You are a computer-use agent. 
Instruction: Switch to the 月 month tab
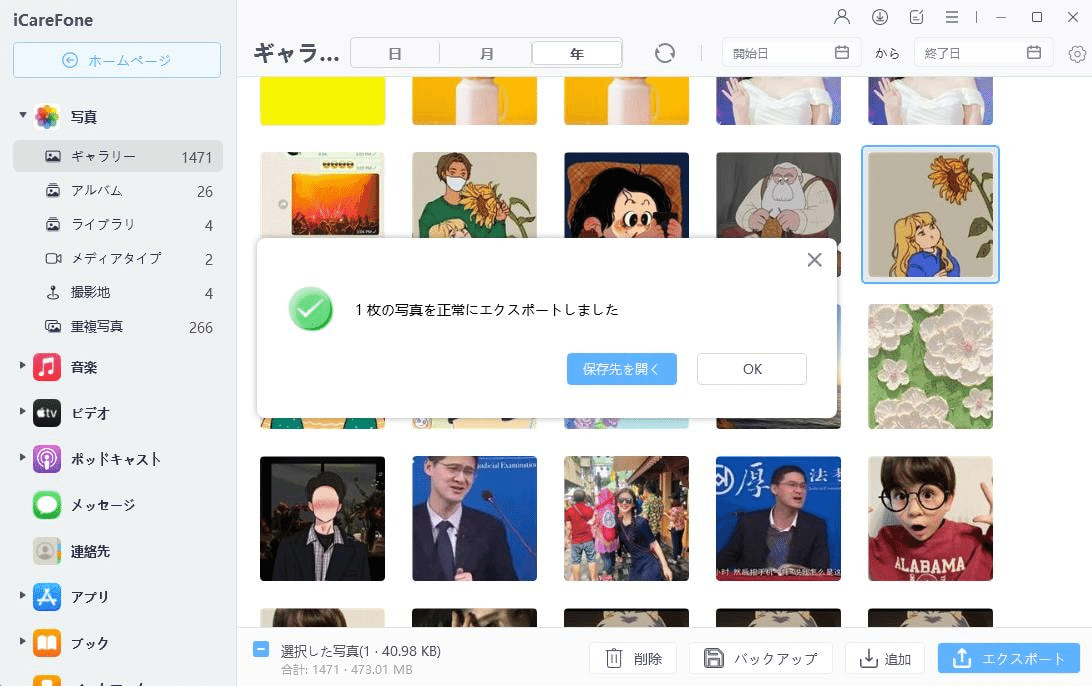pyautogui.click(x=486, y=54)
